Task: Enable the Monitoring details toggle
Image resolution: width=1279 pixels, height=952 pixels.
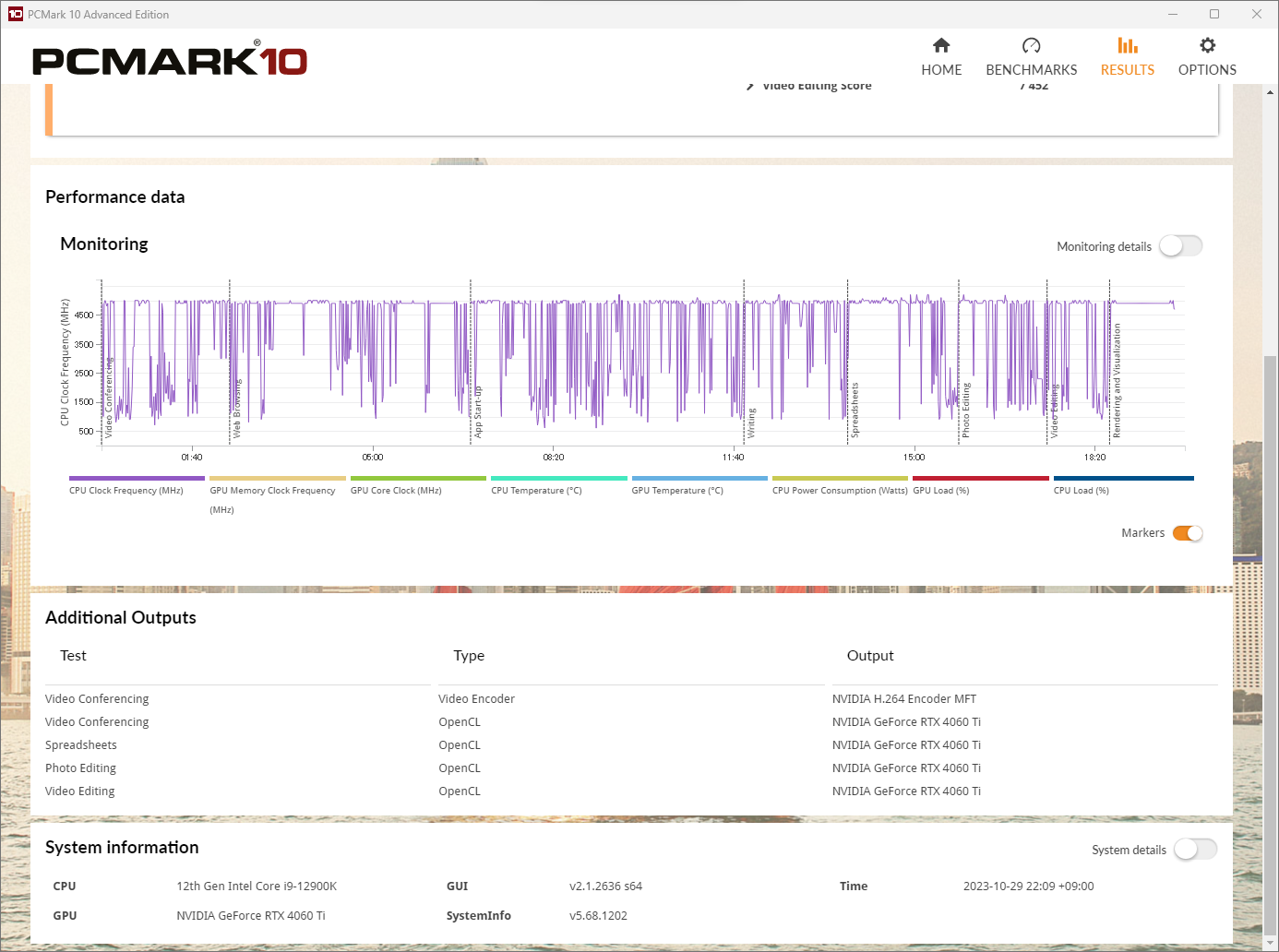Action: click(1181, 246)
